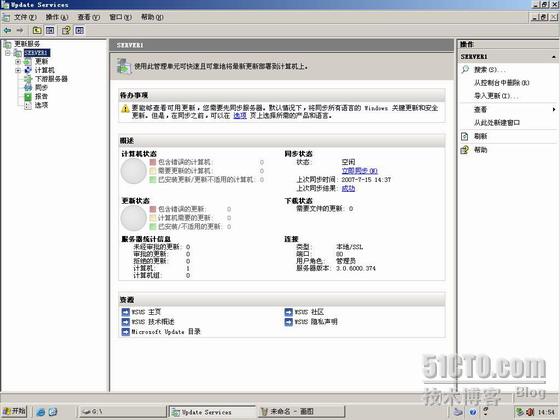The height and width of the screenshot is (420, 560).
Task: Select the 选项 tree node
Action: click(41, 105)
